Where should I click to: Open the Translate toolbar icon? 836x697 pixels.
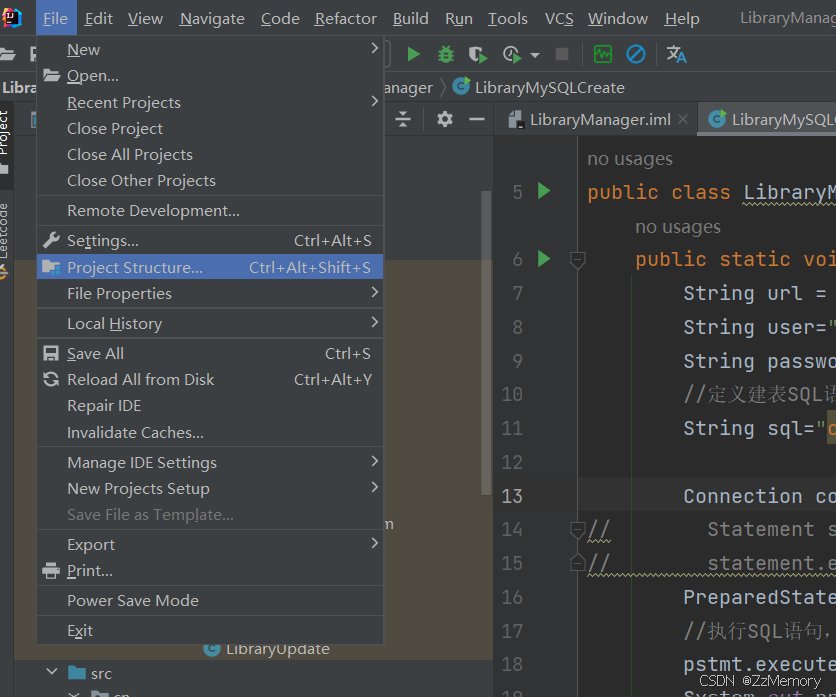(677, 54)
